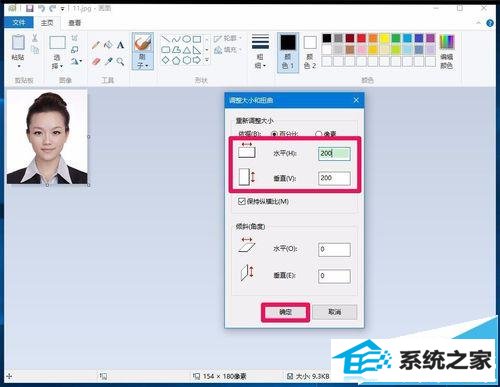Expand the shapes gallery More arrow
Image resolution: width=500 pixels, height=387 pixels.
pyautogui.click(x=207, y=60)
